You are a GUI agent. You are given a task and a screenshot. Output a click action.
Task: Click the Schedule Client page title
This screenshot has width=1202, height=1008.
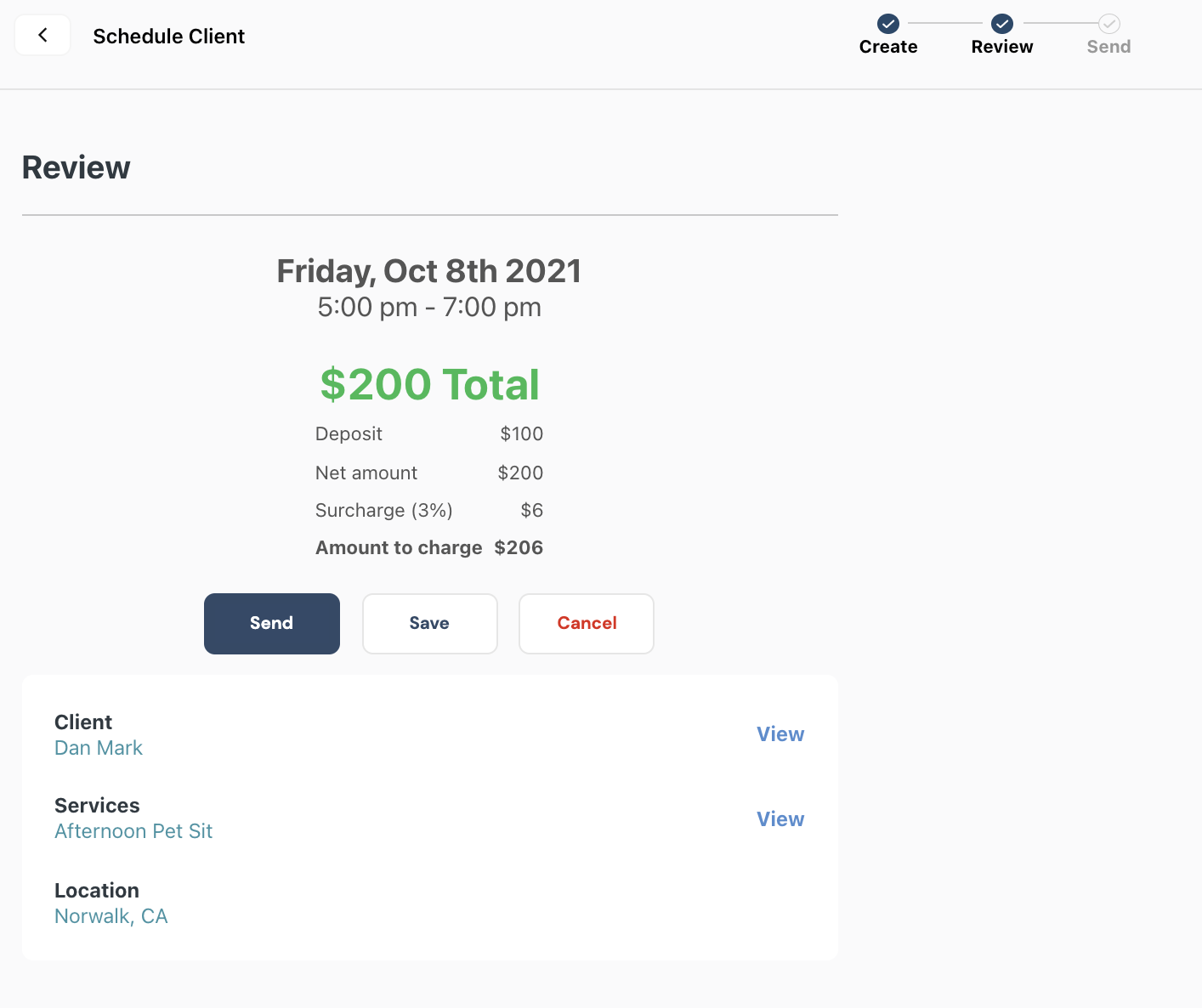[x=169, y=37]
